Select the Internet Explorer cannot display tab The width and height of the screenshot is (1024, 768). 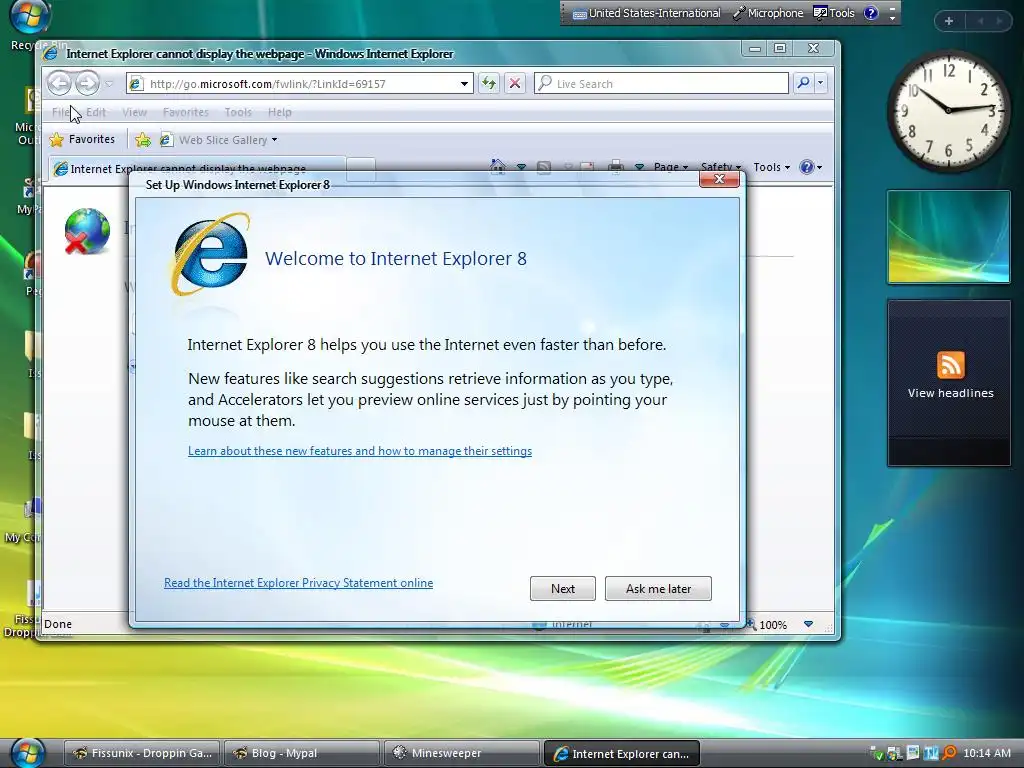(x=196, y=168)
